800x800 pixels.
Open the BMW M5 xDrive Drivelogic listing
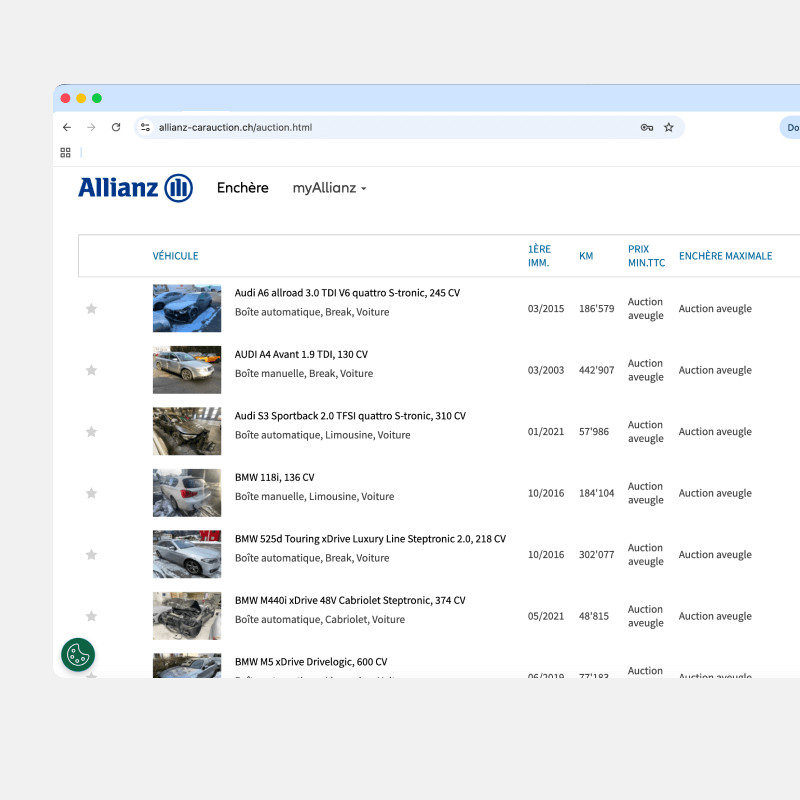[x=311, y=662]
